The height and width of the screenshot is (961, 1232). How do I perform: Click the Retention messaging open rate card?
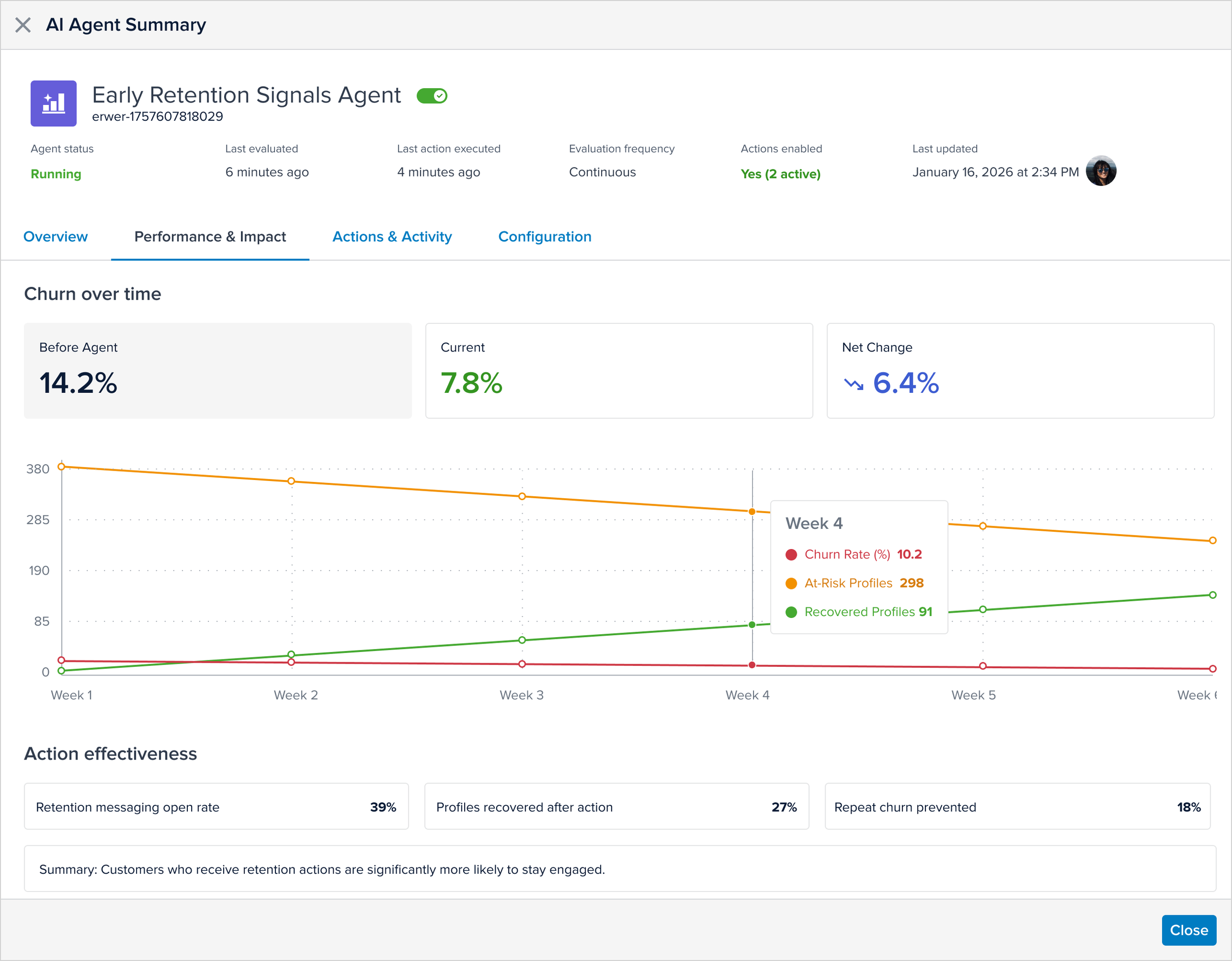coord(216,806)
